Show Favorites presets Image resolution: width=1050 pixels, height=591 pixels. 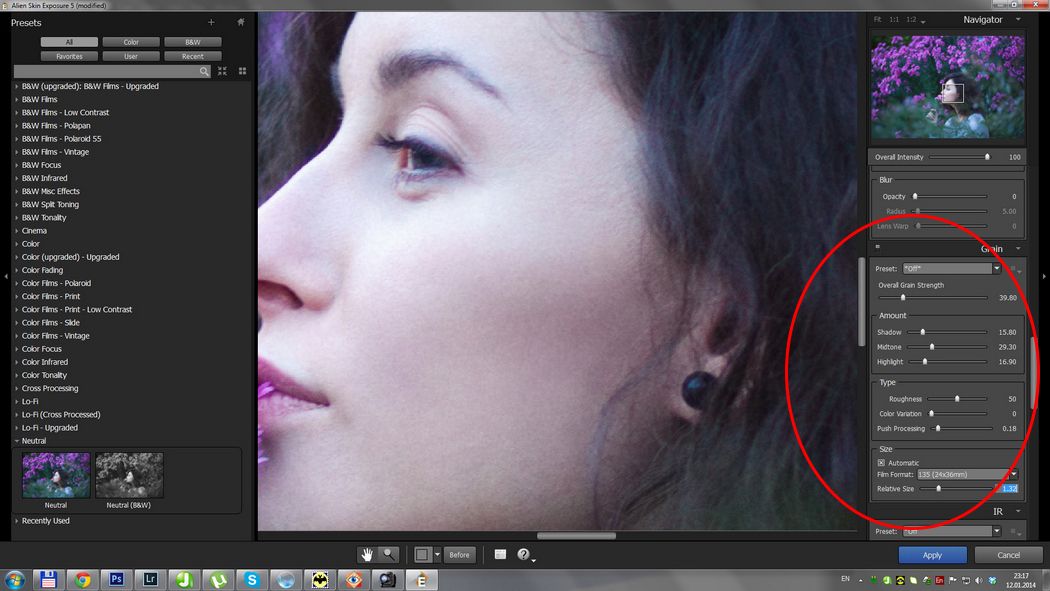tap(69, 56)
